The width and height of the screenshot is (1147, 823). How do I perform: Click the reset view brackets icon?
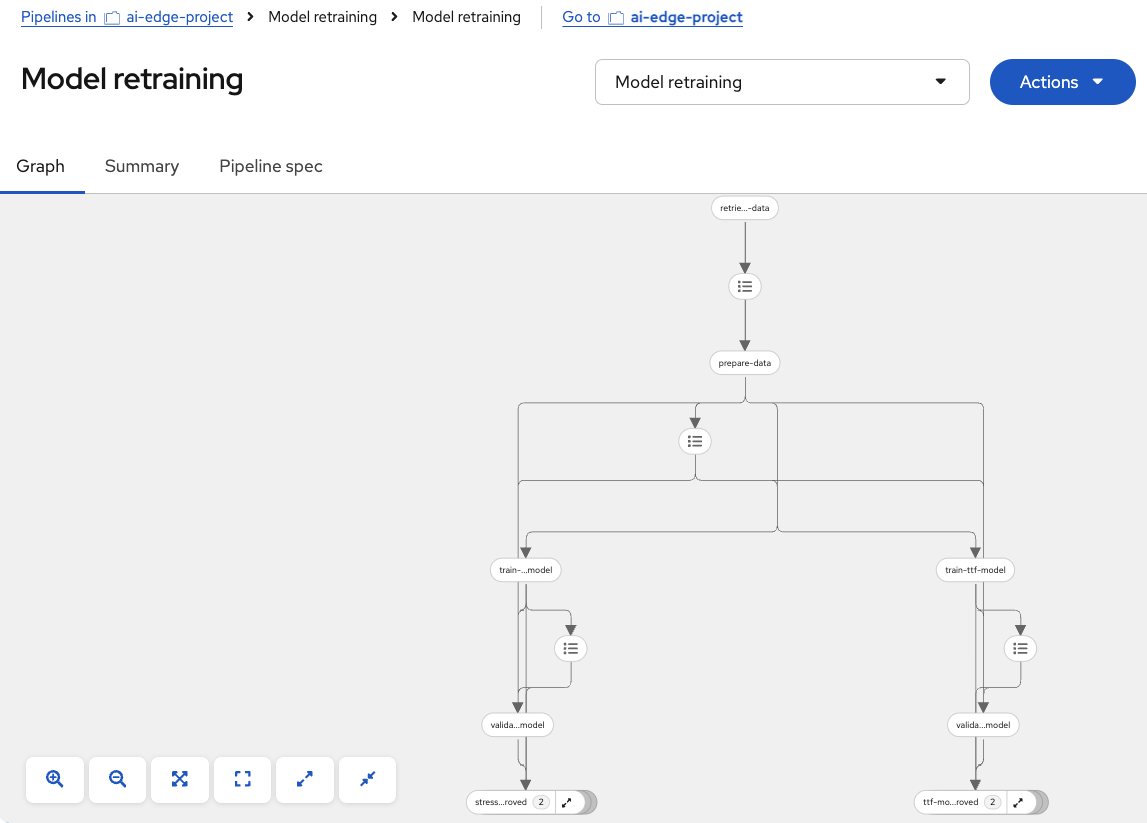pos(242,779)
